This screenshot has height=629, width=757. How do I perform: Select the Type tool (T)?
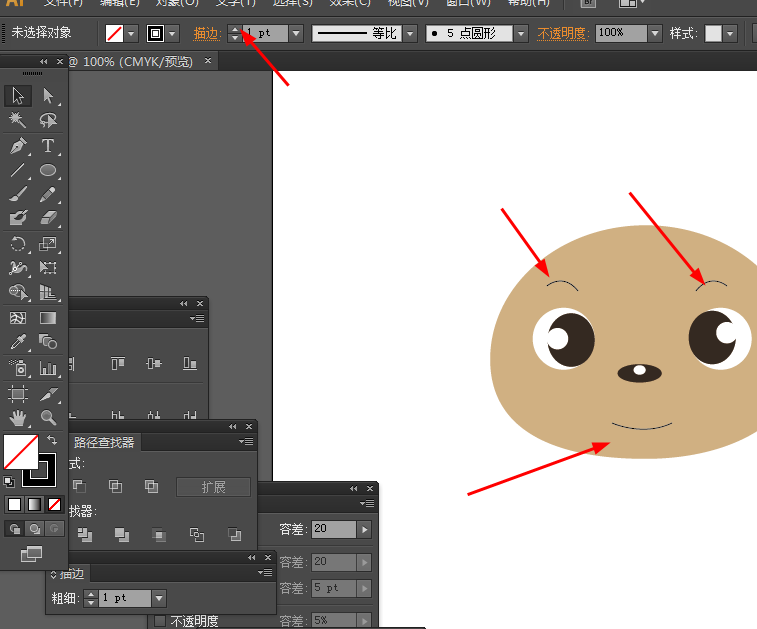pos(48,146)
